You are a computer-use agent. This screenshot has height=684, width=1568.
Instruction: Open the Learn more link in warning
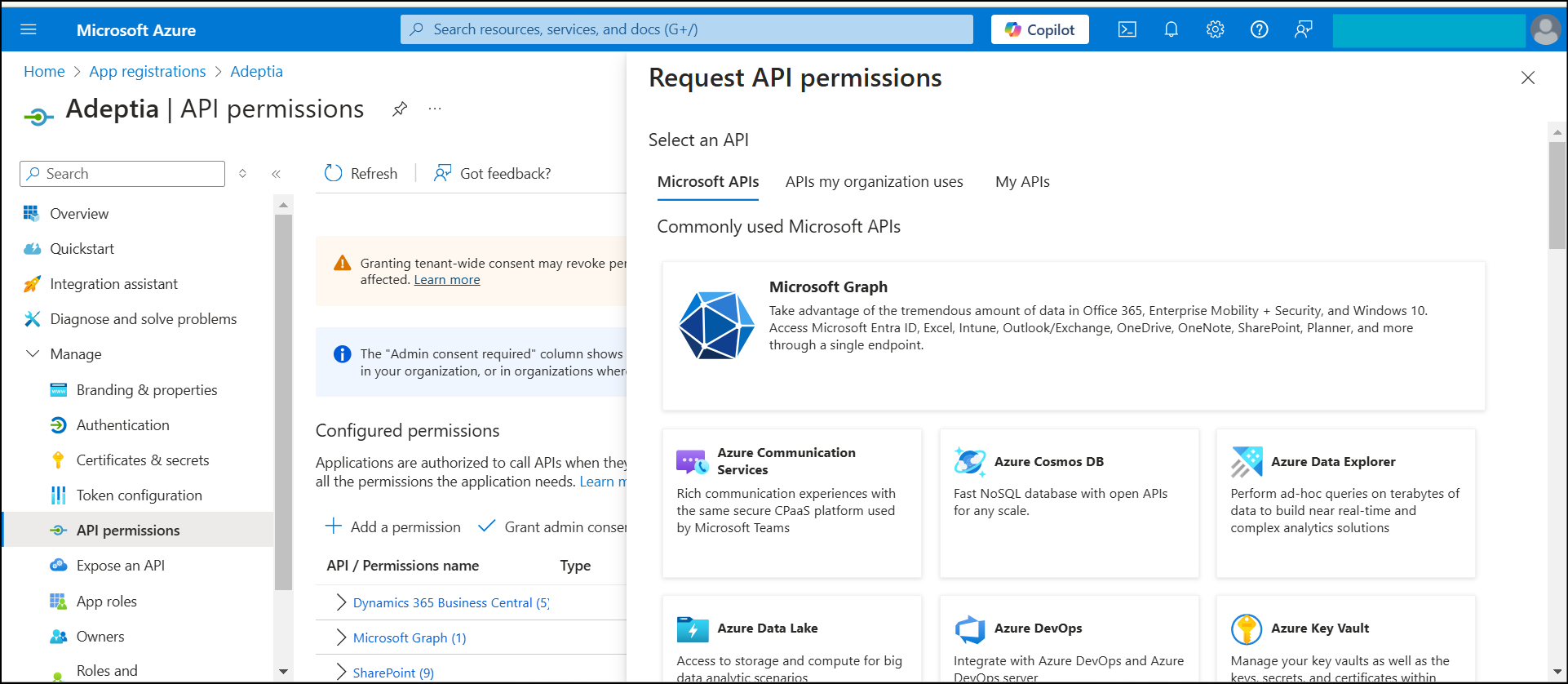click(x=447, y=280)
